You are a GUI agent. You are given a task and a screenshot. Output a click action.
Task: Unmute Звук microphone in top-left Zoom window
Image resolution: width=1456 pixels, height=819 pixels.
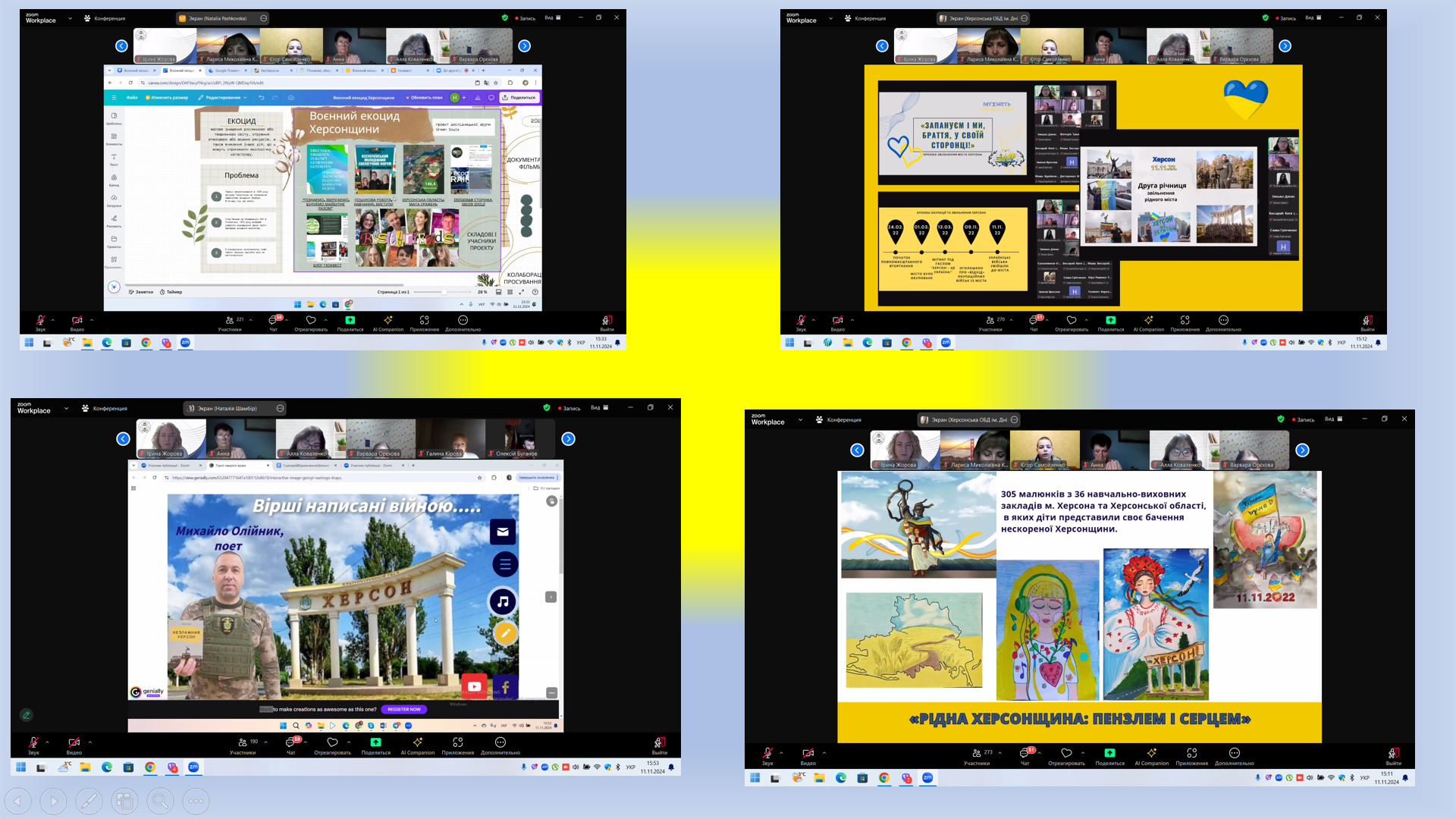(40, 321)
